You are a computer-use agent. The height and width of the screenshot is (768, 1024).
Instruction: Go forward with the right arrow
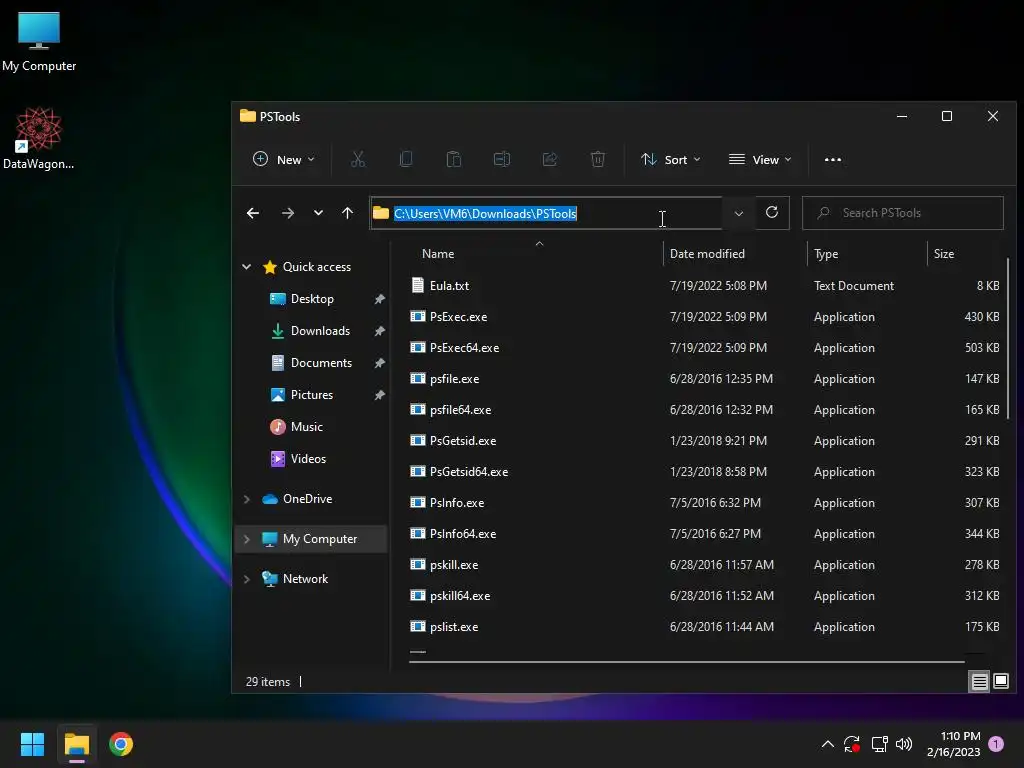tap(287, 213)
